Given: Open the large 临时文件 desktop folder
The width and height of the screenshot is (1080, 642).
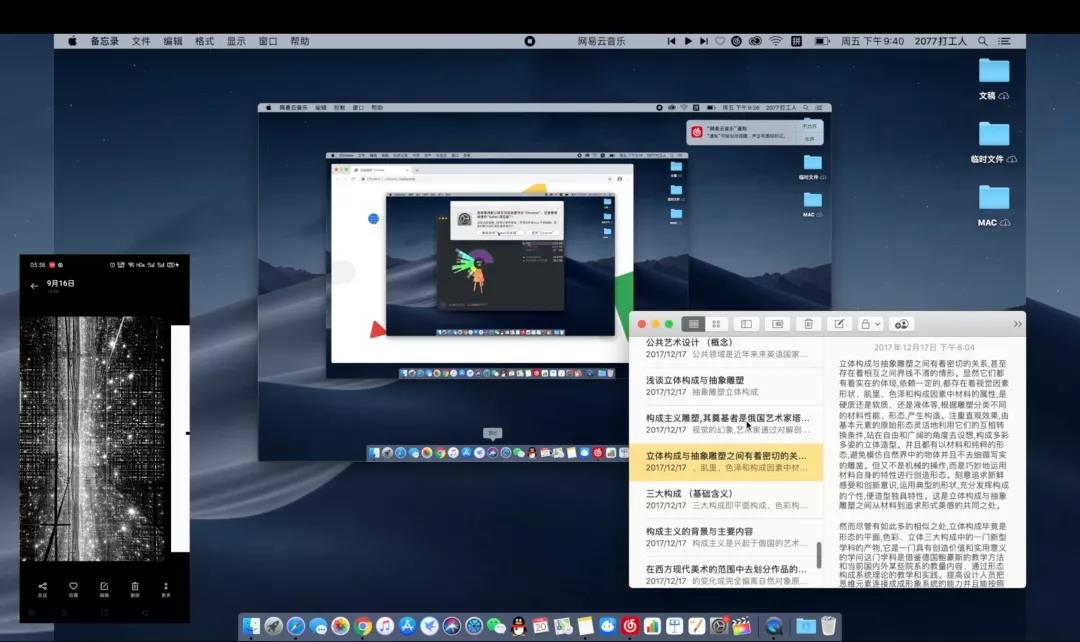Looking at the screenshot, I should point(994,134).
